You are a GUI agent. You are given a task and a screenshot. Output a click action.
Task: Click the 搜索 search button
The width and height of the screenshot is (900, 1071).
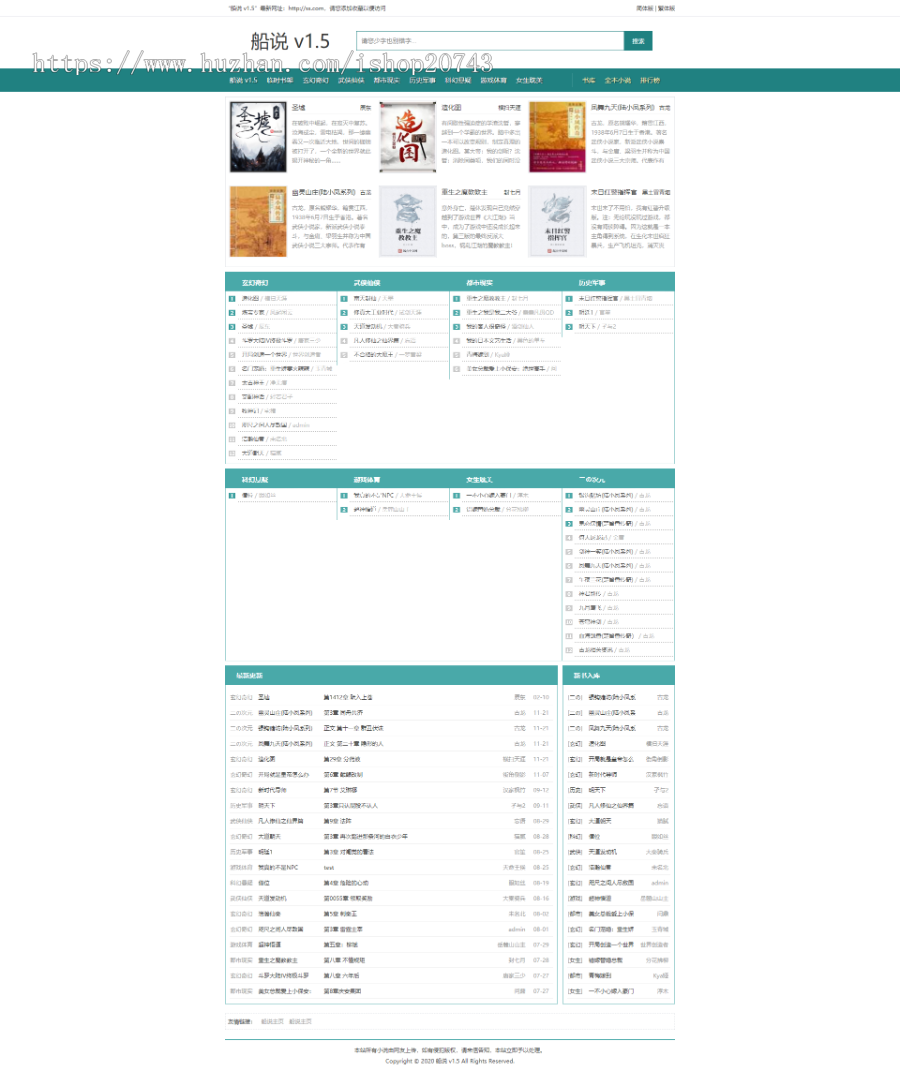click(638, 41)
